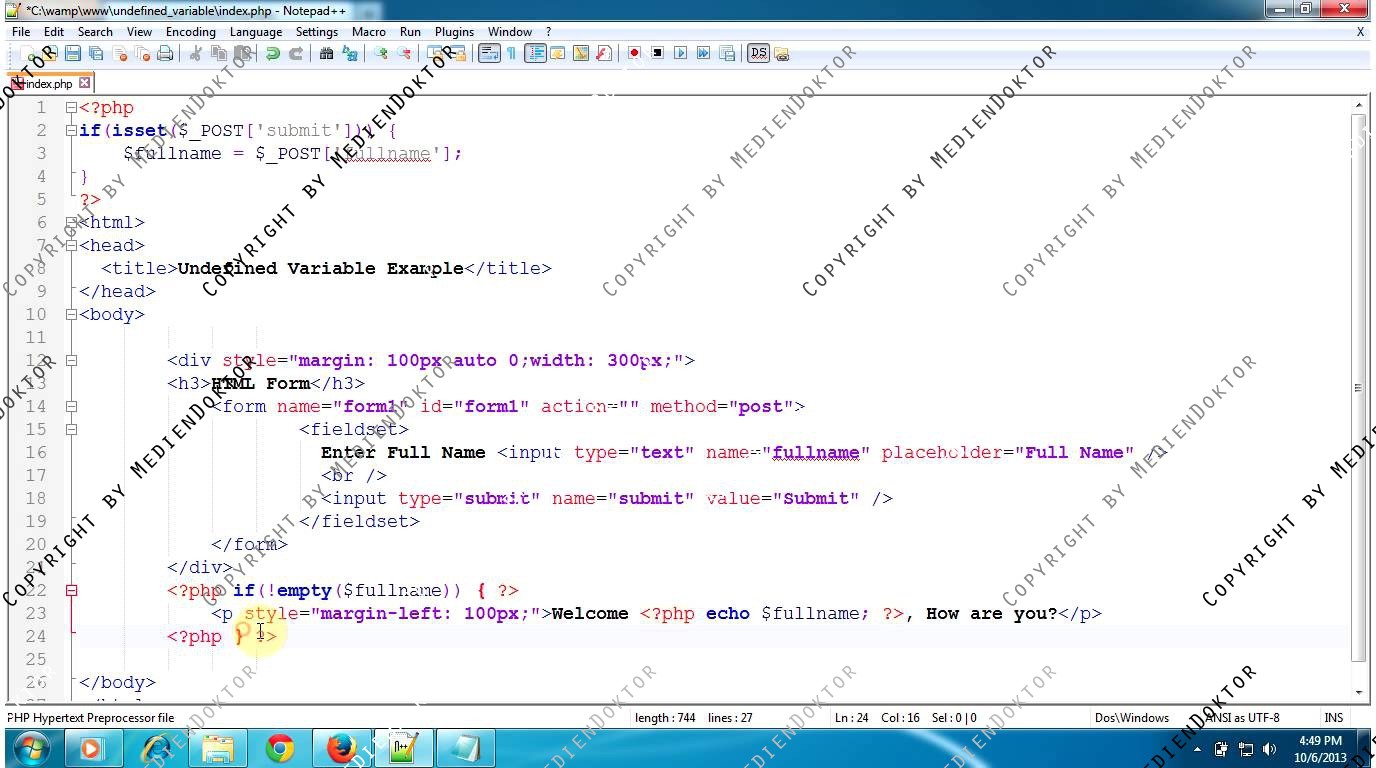This screenshot has width=1376, height=768.
Task: Open the Windows Start button
Action: pos(32,748)
